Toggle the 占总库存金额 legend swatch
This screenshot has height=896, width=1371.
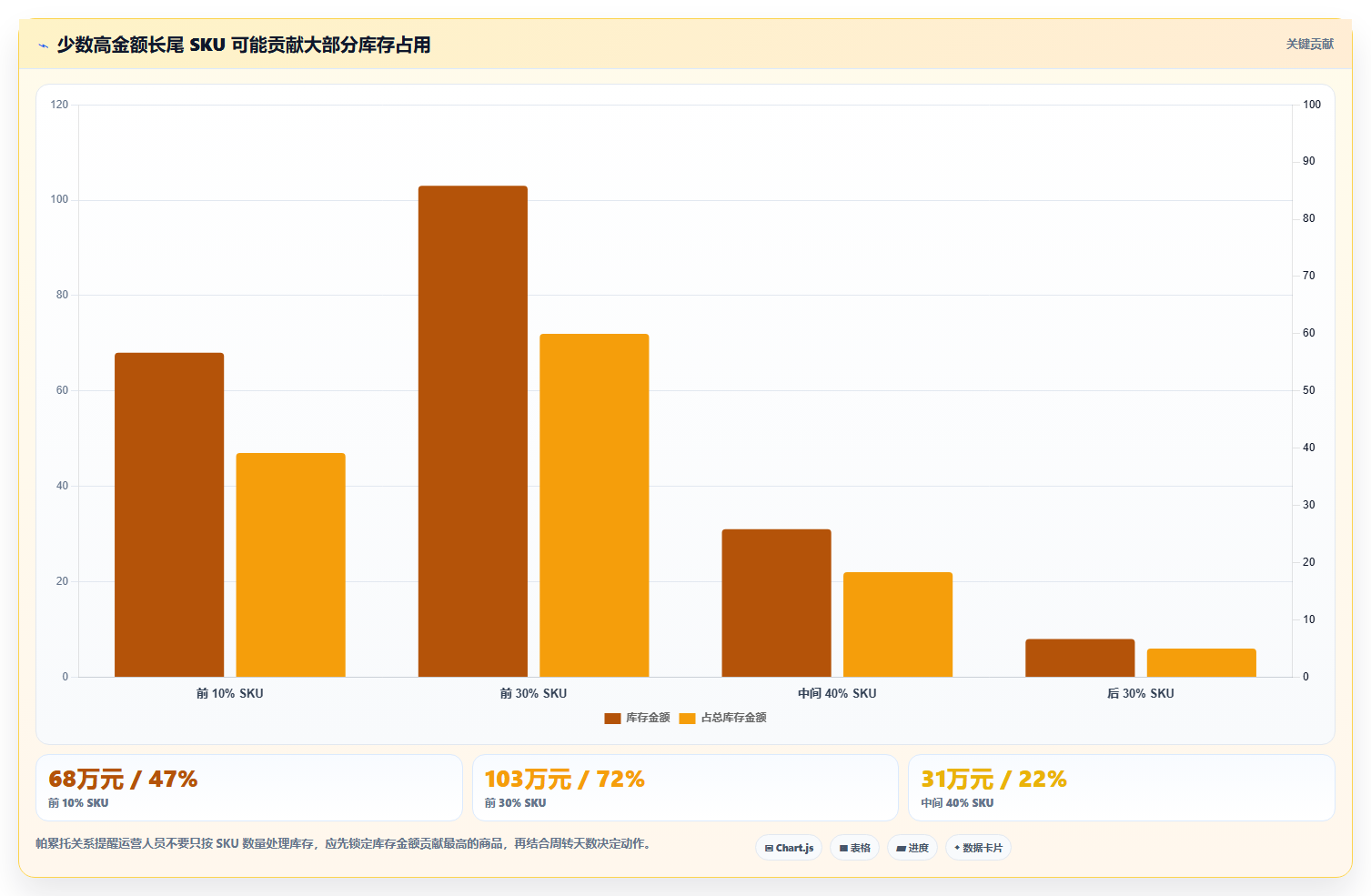pos(687,718)
